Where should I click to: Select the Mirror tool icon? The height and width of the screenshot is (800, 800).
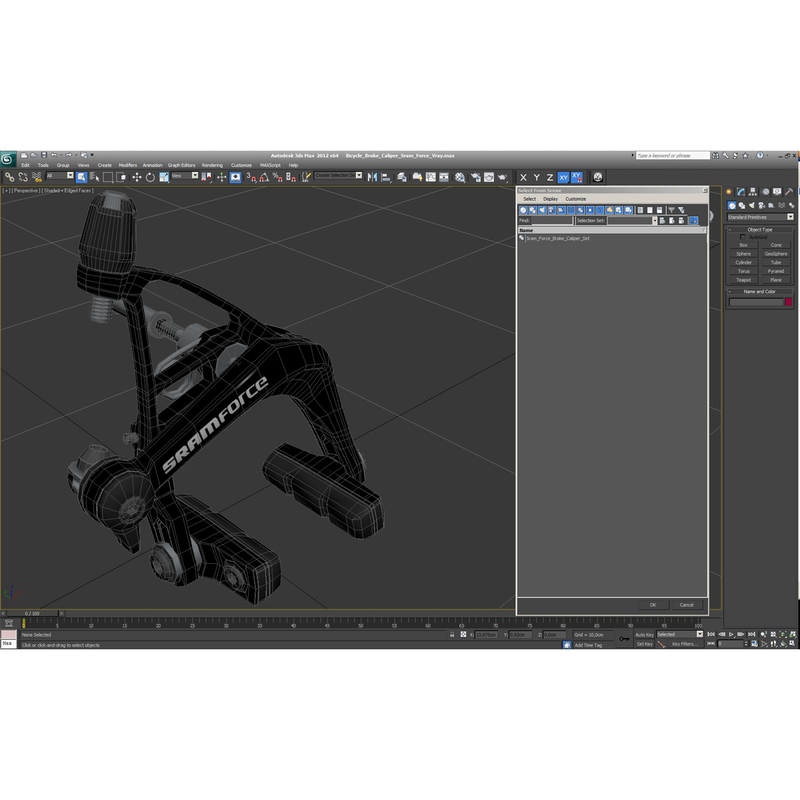click(371, 175)
